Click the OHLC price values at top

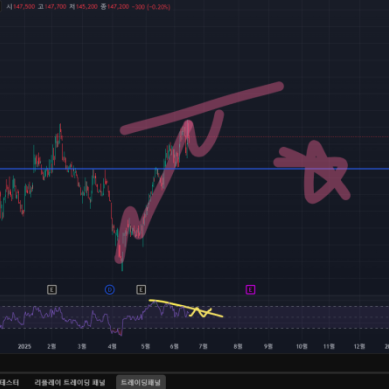(x=88, y=7)
